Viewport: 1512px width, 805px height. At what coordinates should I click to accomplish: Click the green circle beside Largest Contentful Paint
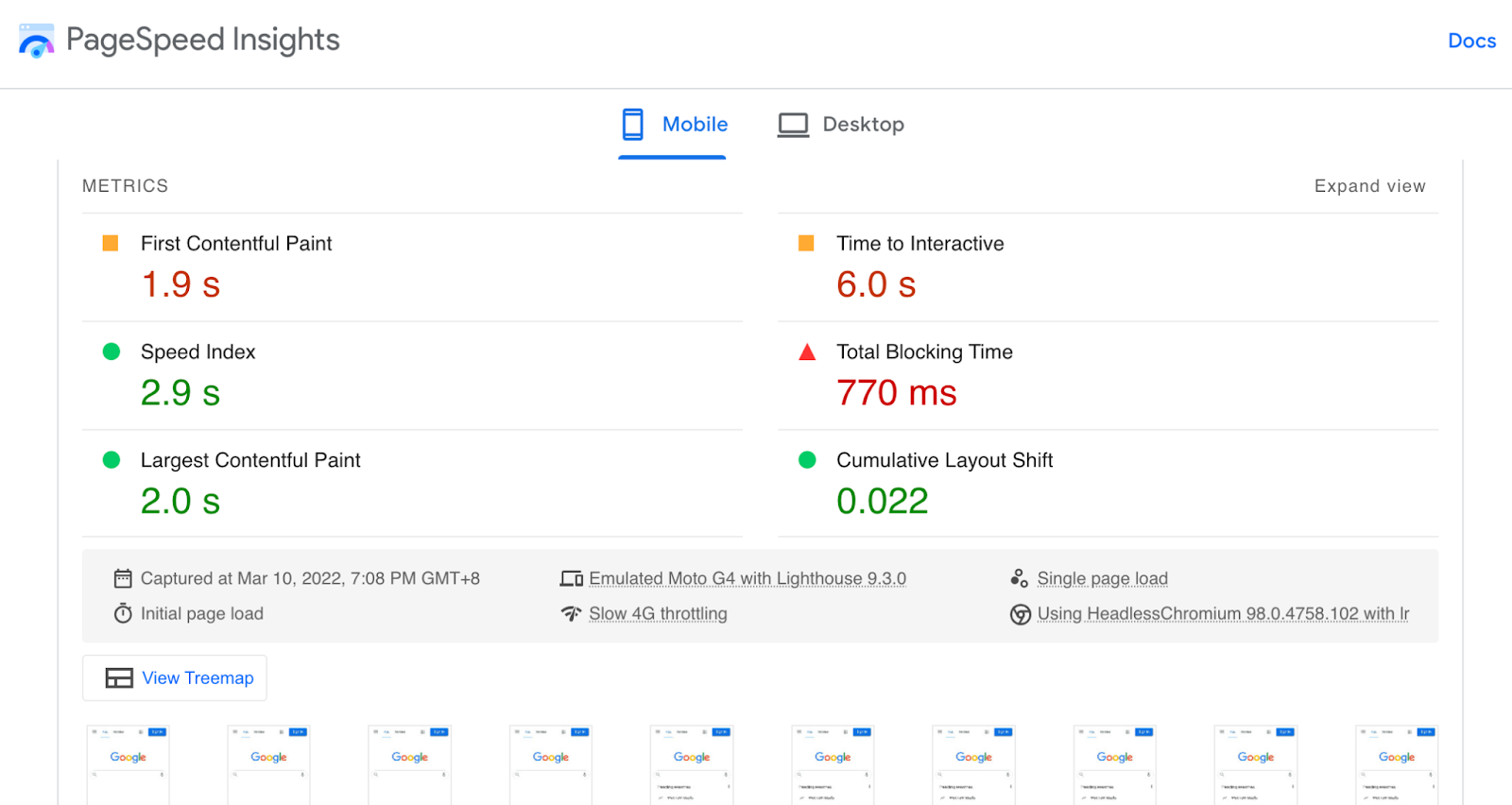click(x=112, y=460)
